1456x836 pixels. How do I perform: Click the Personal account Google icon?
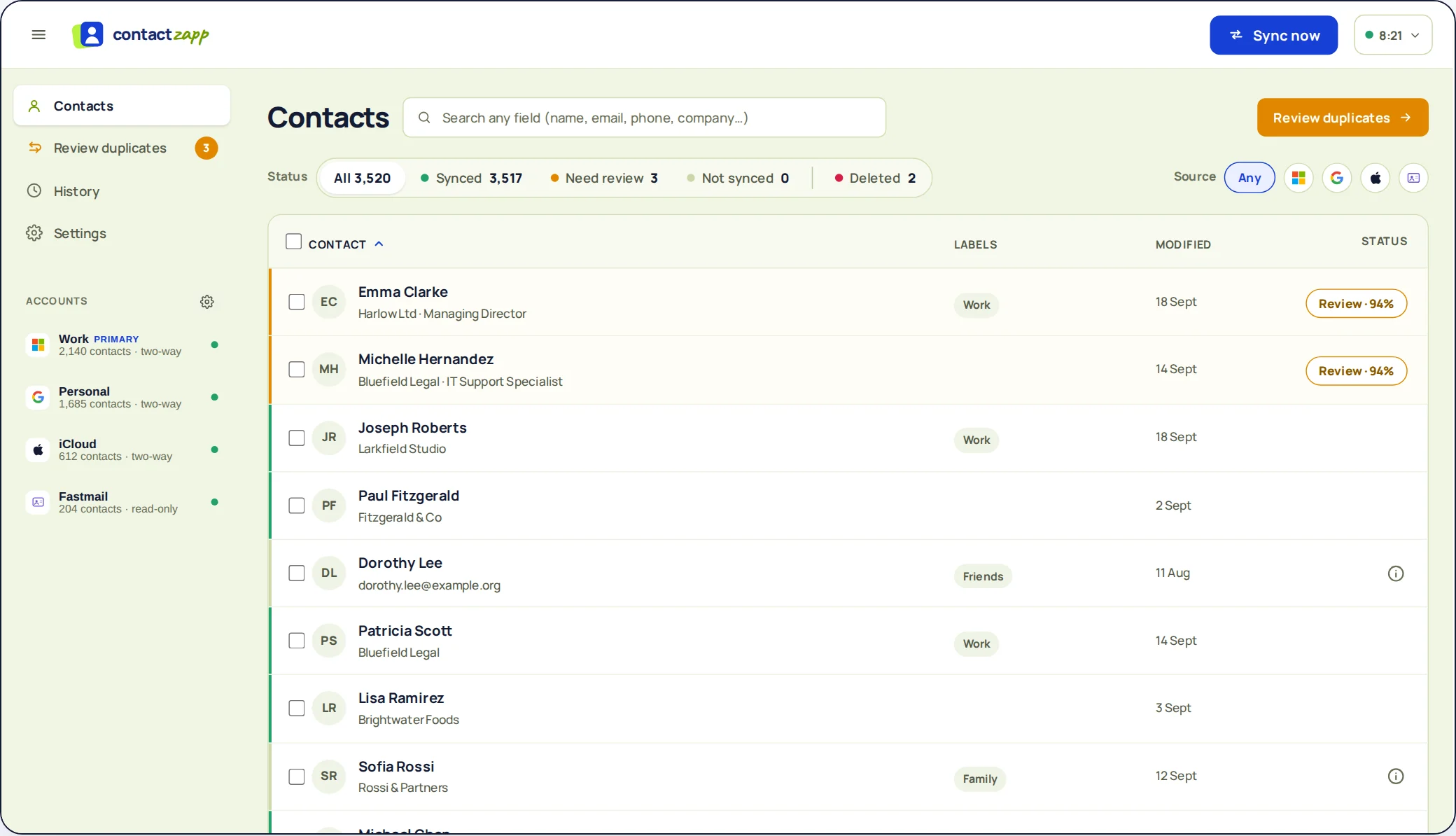point(38,397)
